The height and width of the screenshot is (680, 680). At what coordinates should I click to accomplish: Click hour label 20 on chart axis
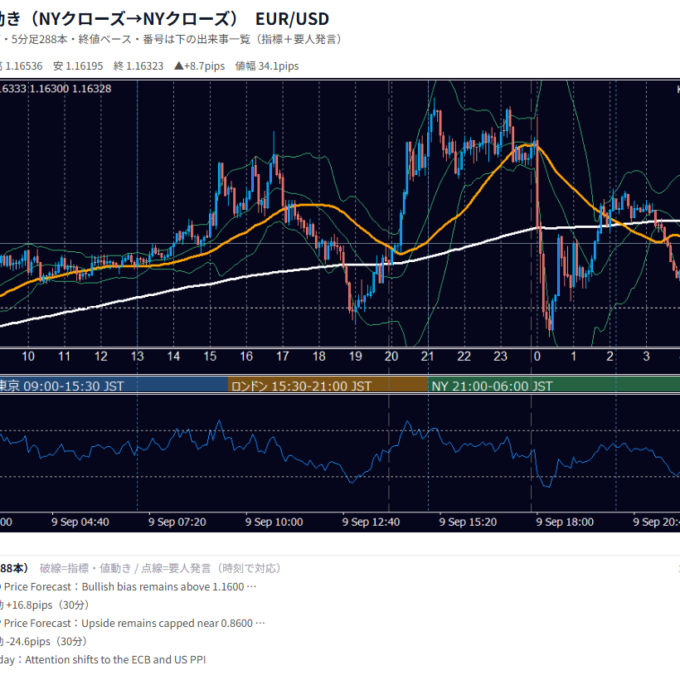coord(391,356)
